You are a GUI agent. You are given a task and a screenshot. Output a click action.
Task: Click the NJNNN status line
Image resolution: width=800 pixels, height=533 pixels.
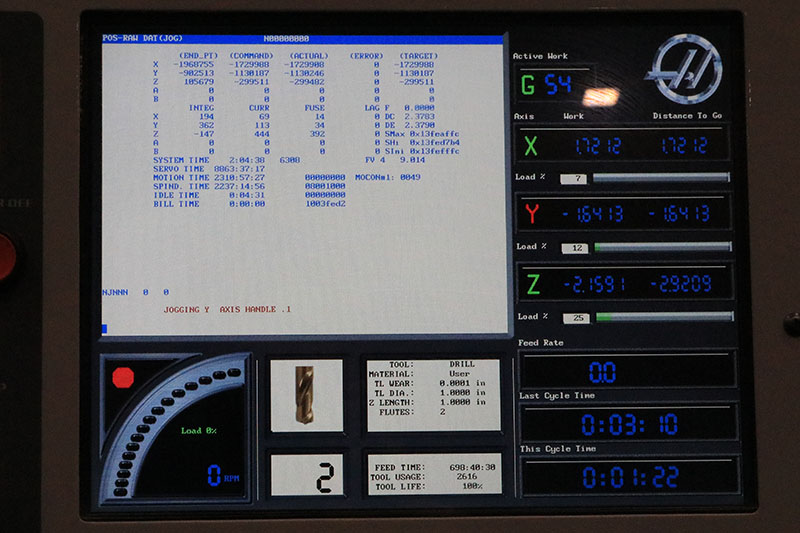tap(135, 292)
